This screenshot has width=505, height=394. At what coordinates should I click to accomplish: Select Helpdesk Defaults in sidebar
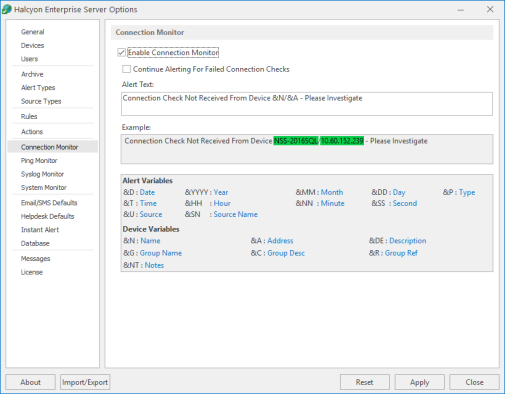[x=47, y=216]
